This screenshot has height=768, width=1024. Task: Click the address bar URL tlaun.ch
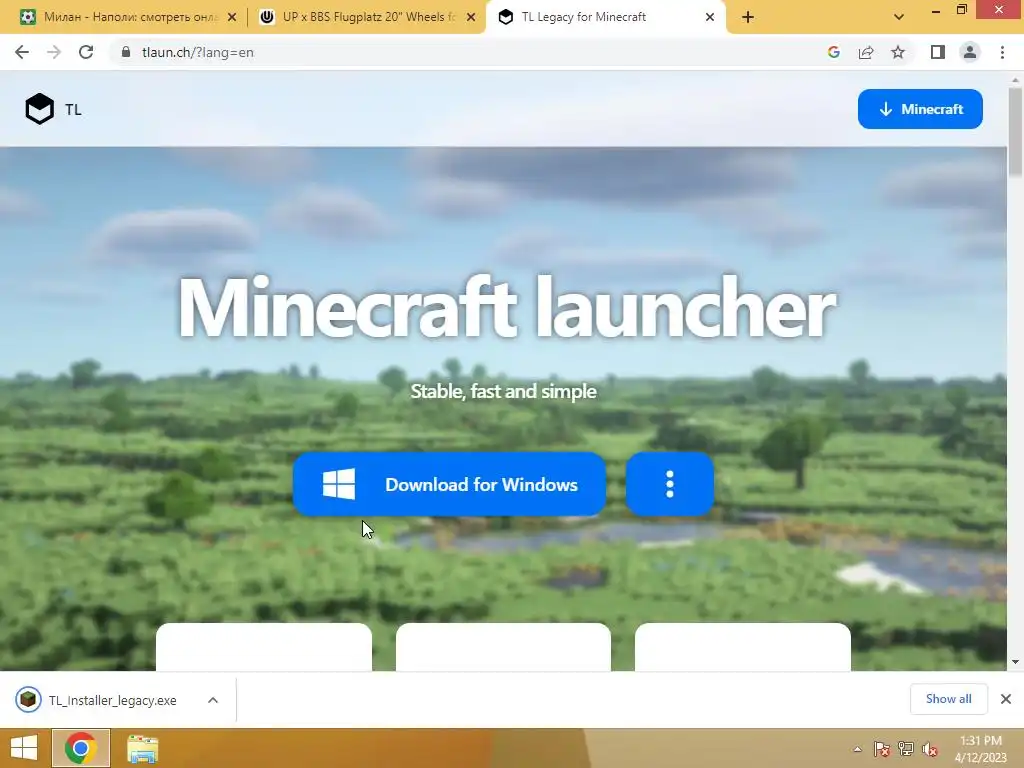pyautogui.click(x=197, y=52)
